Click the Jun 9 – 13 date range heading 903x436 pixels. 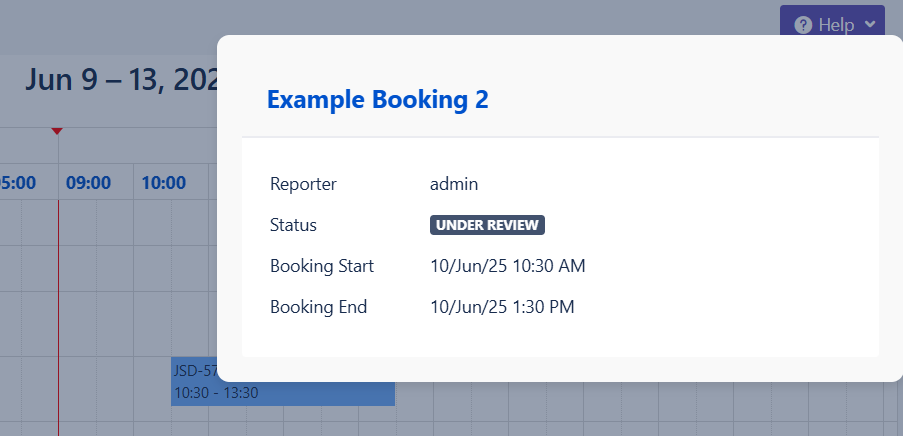122,80
